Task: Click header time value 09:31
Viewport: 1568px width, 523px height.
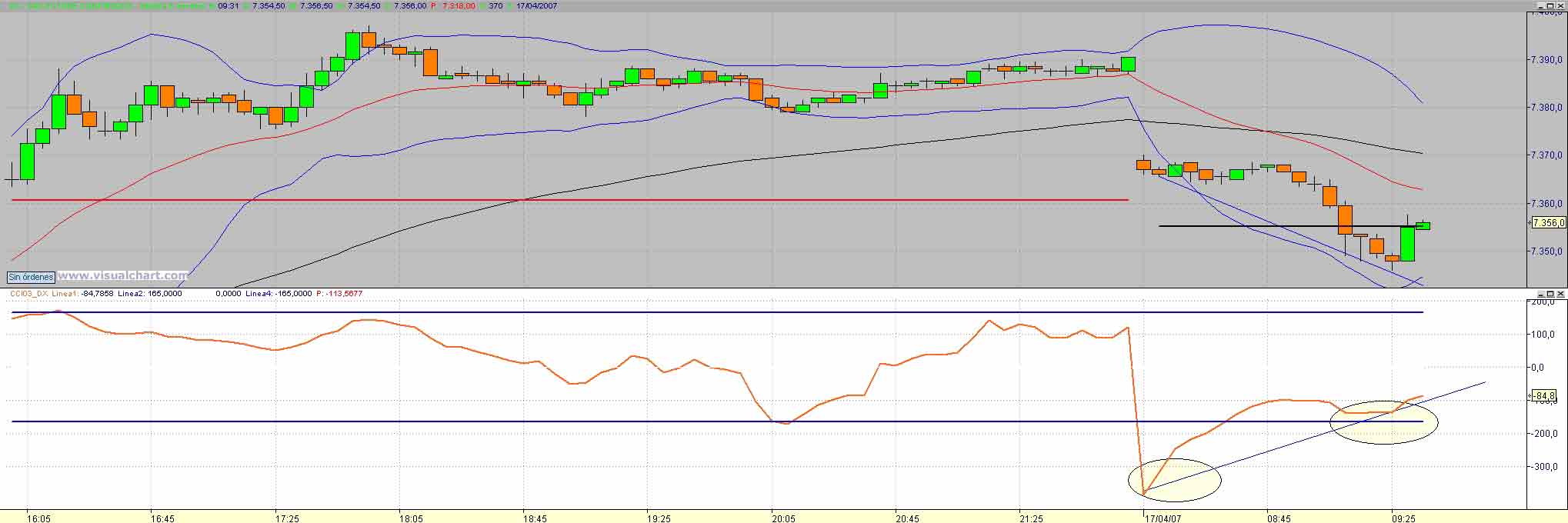Action: [229, 6]
